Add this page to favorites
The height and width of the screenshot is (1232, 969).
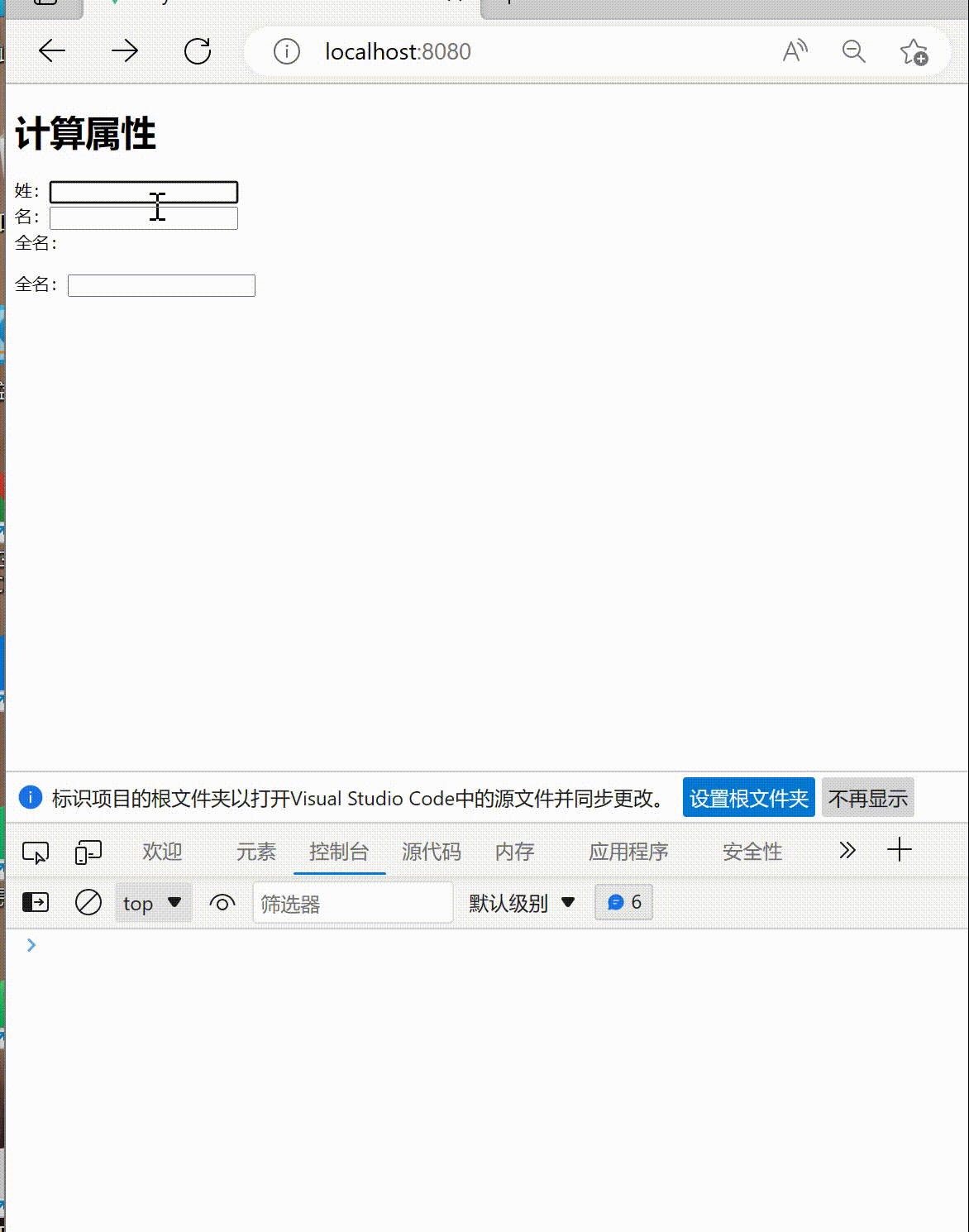(x=914, y=52)
